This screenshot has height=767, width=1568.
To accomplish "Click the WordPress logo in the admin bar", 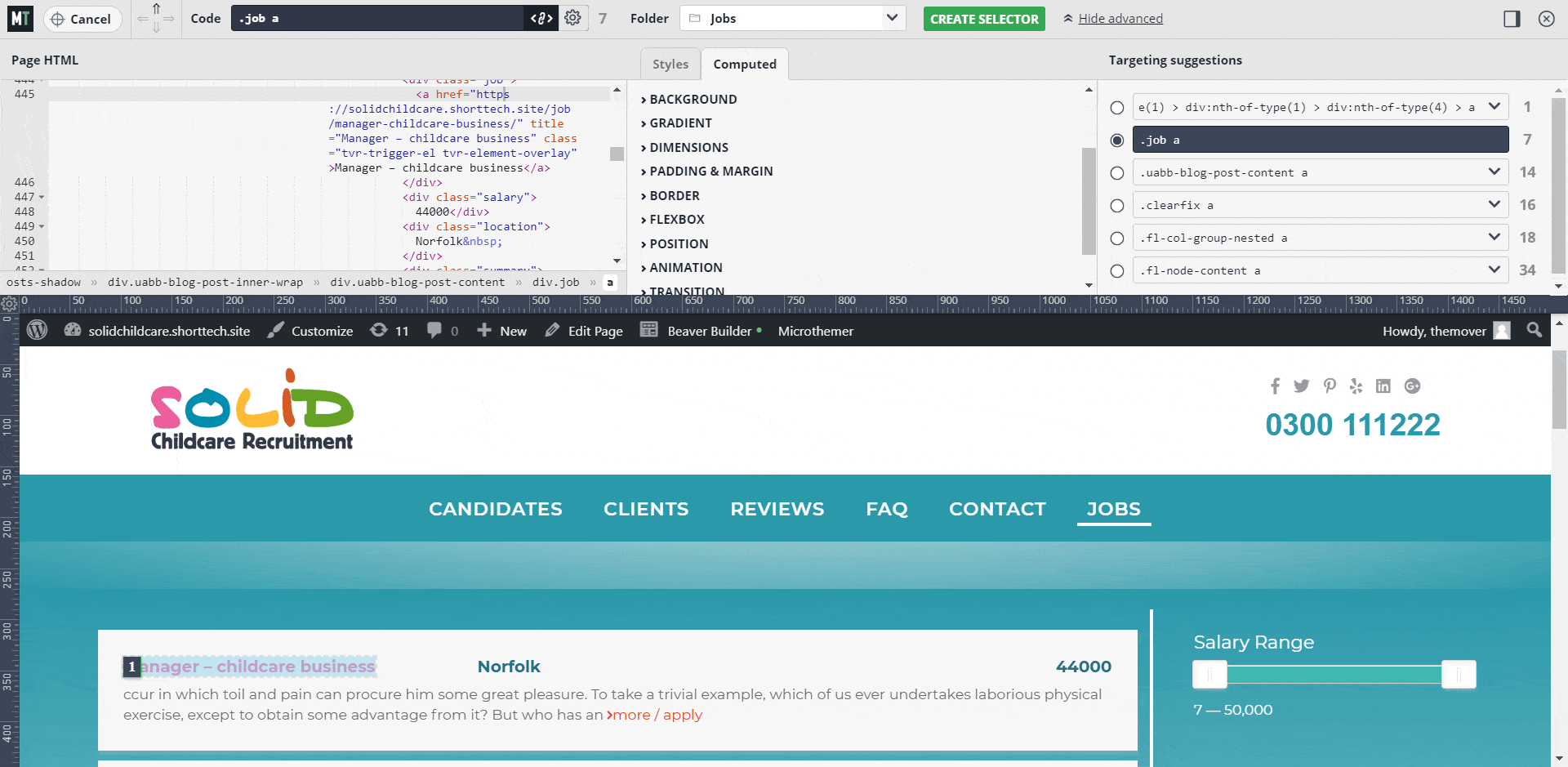I will pyautogui.click(x=37, y=331).
